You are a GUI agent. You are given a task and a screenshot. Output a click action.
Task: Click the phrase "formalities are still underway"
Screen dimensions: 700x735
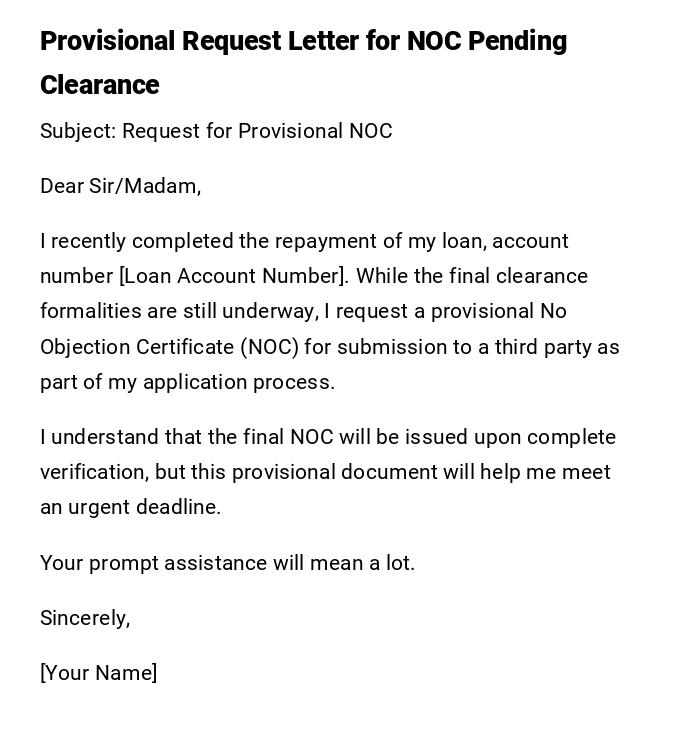[178, 311]
